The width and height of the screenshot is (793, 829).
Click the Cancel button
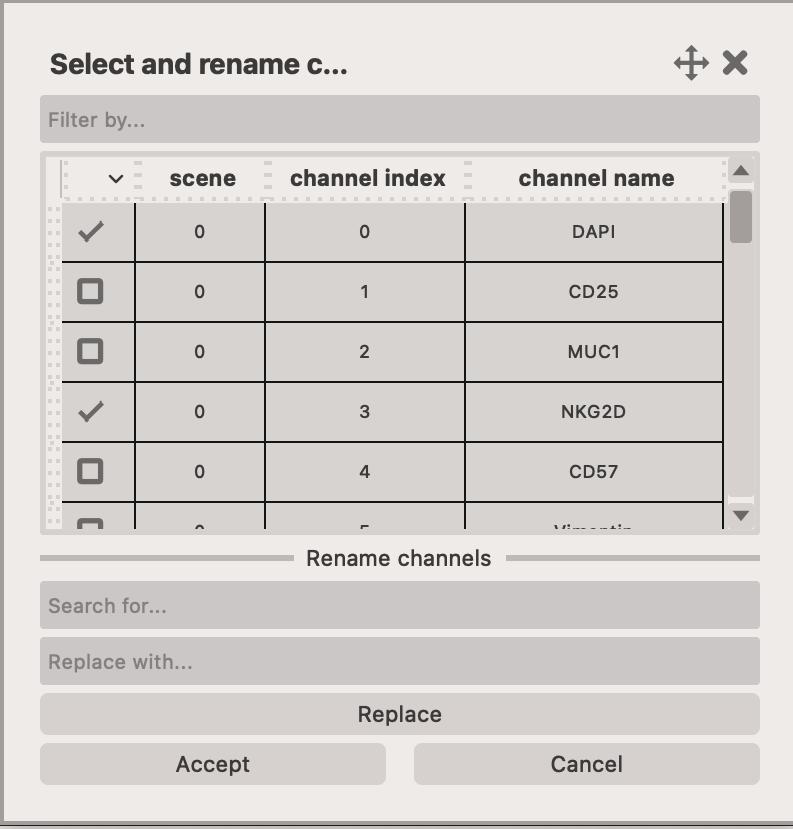(586, 763)
